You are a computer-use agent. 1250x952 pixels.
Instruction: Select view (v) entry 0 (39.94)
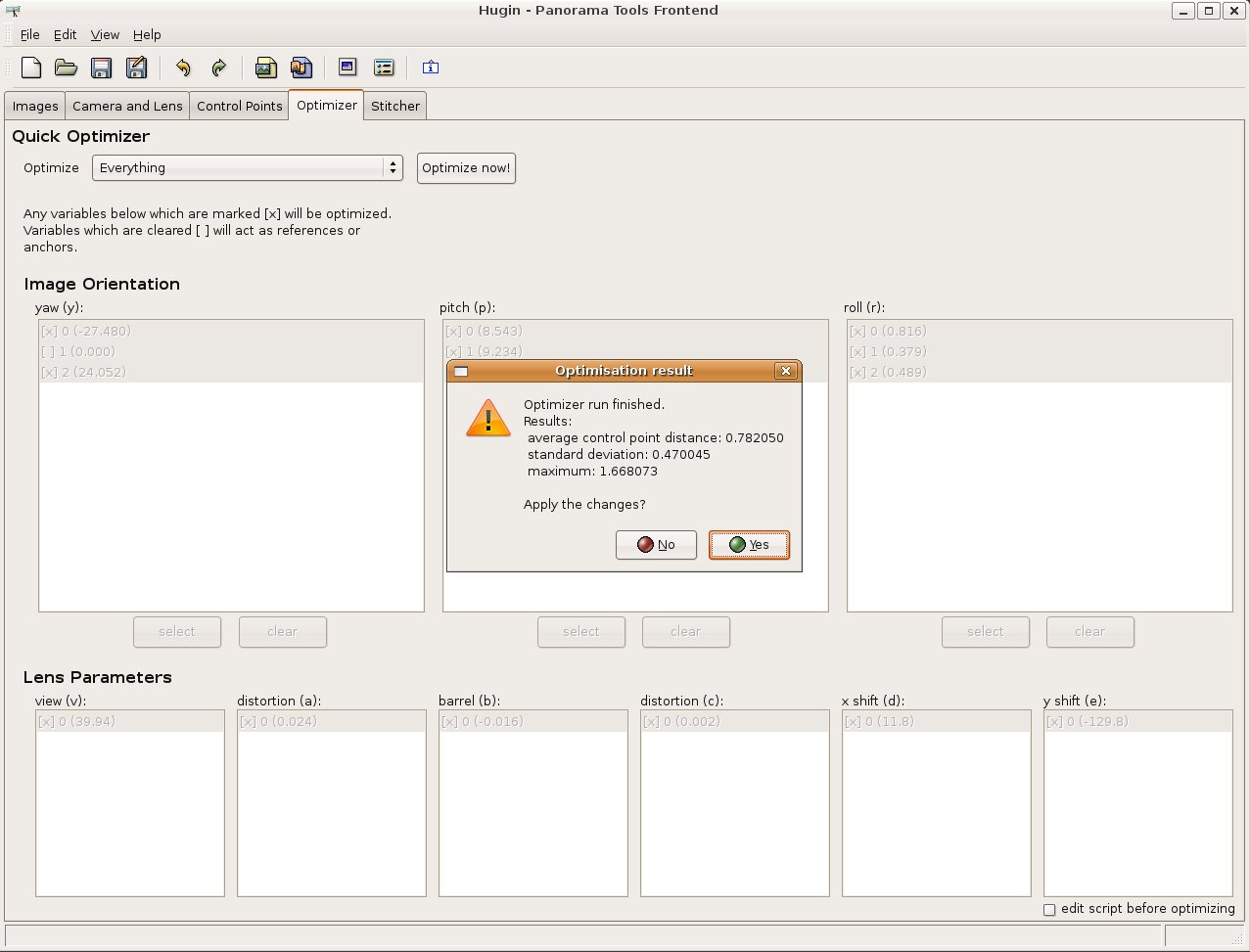(130, 722)
